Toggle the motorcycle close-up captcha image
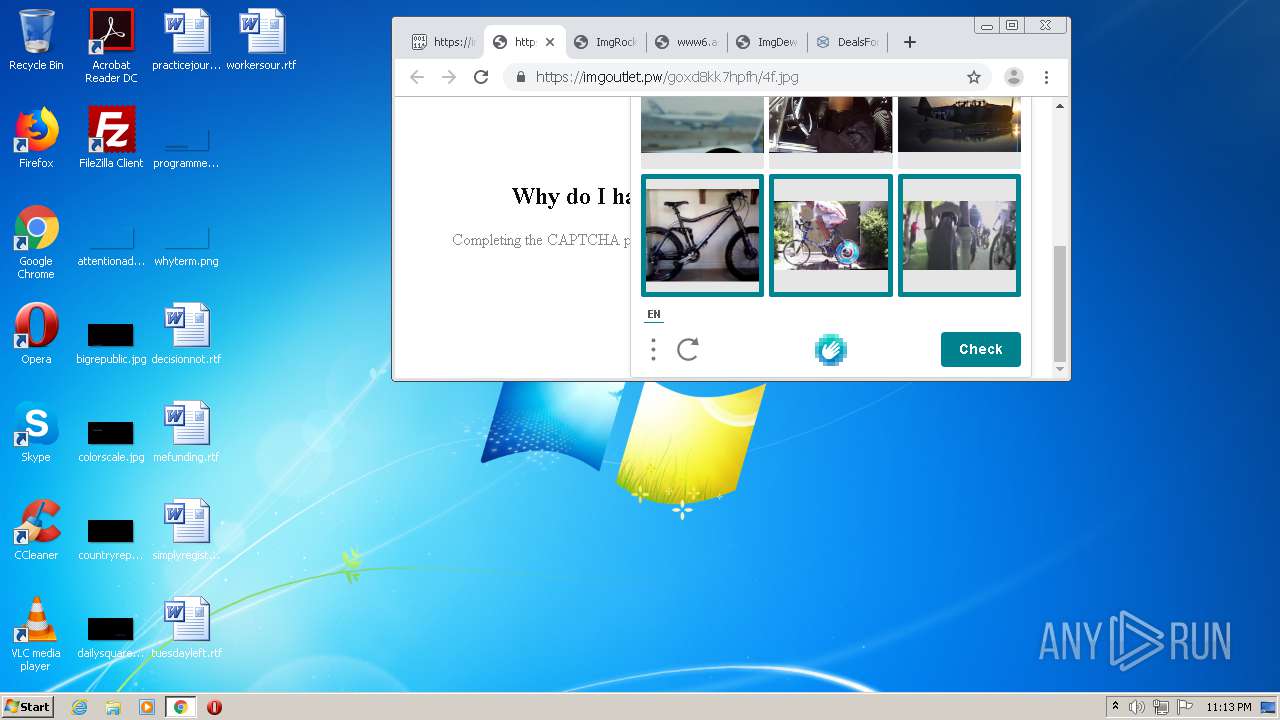Image resolution: width=1280 pixels, height=720 pixels. (x=831, y=132)
